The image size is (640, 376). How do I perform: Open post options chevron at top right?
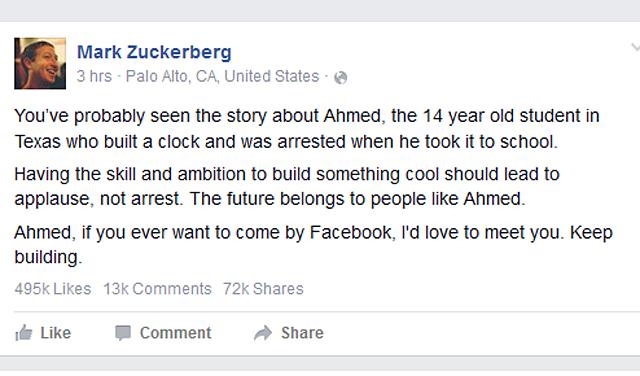[x=635, y=47]
